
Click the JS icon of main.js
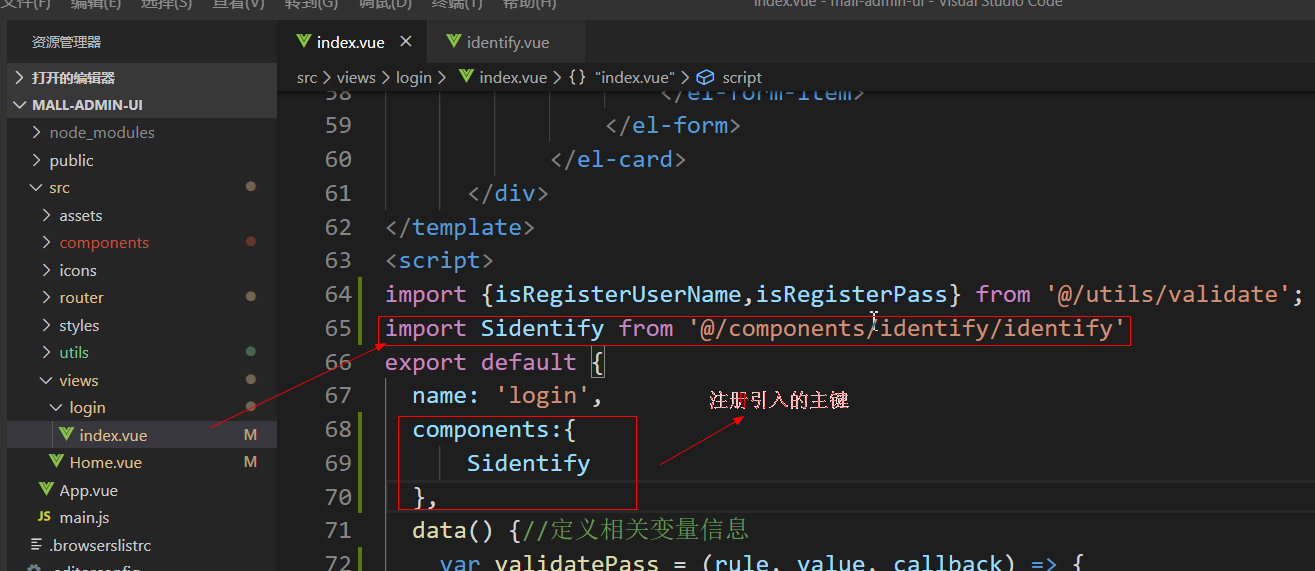(x=44, y=517)
